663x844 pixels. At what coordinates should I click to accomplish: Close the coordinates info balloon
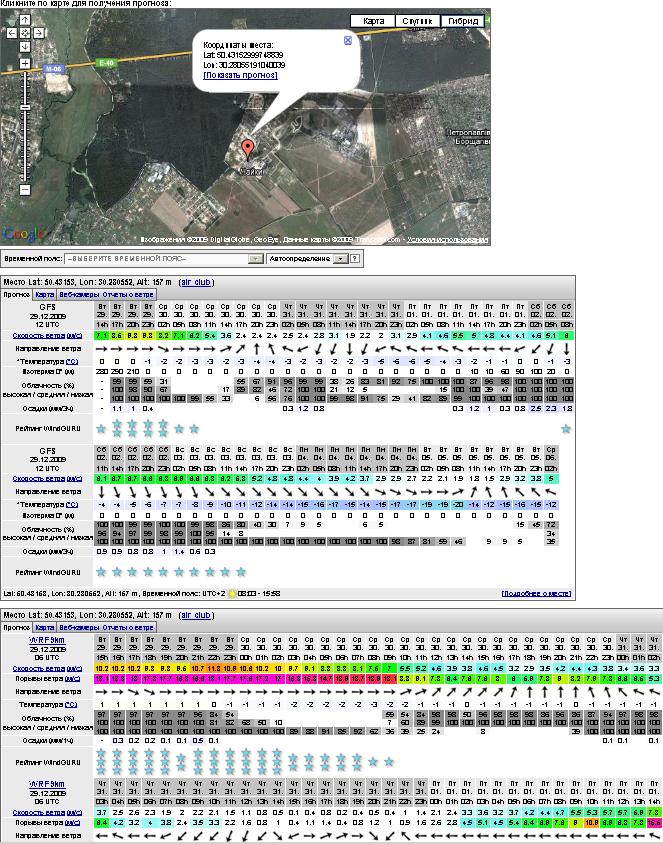pyautogui.click(x=347, y=40)
